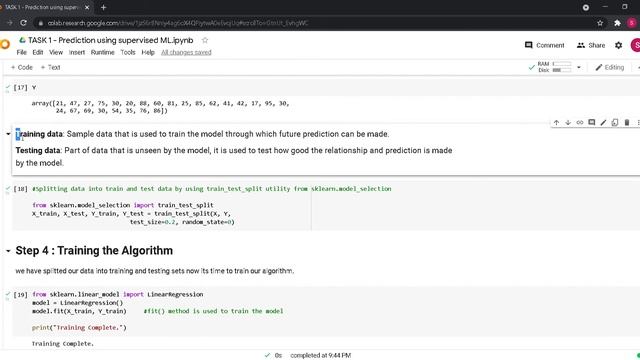Click the Training Complete output text
The width and height of the screenshot is (640, 360).
point(63,344)
